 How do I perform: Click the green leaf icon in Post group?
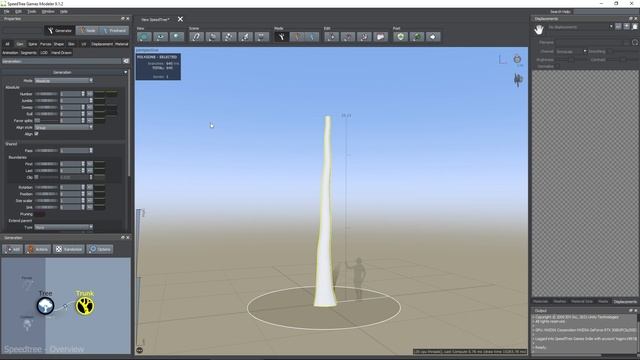(417, 37)
